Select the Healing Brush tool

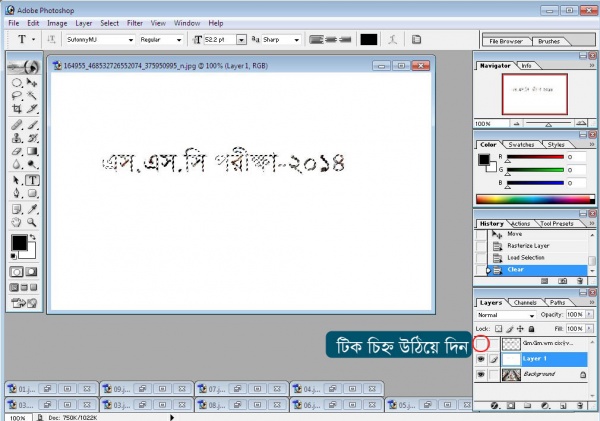coord(16,125)
